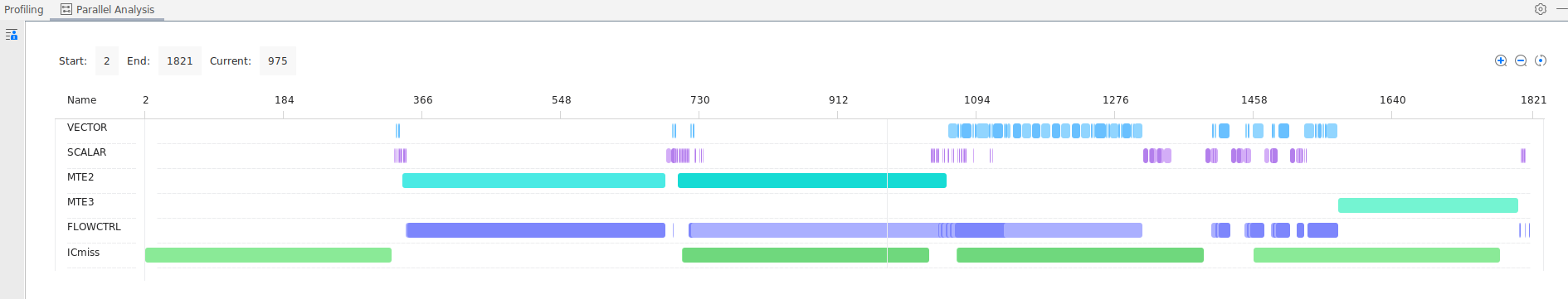Open the settings gear icon

pos(1541,9)
